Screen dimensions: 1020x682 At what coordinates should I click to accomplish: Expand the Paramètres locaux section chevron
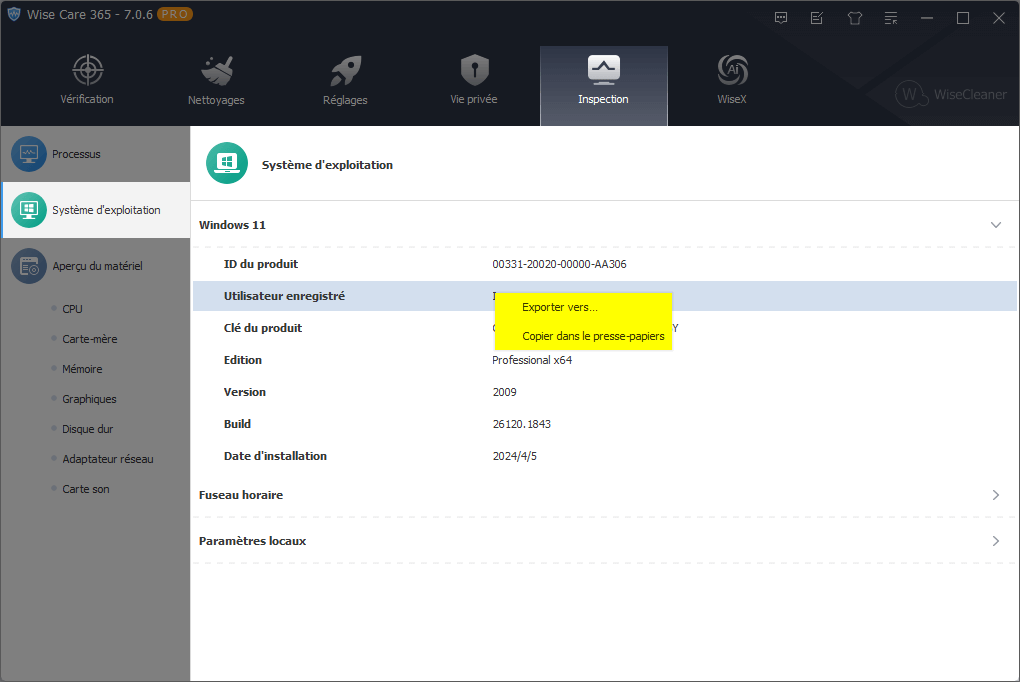tap(995, 541)
